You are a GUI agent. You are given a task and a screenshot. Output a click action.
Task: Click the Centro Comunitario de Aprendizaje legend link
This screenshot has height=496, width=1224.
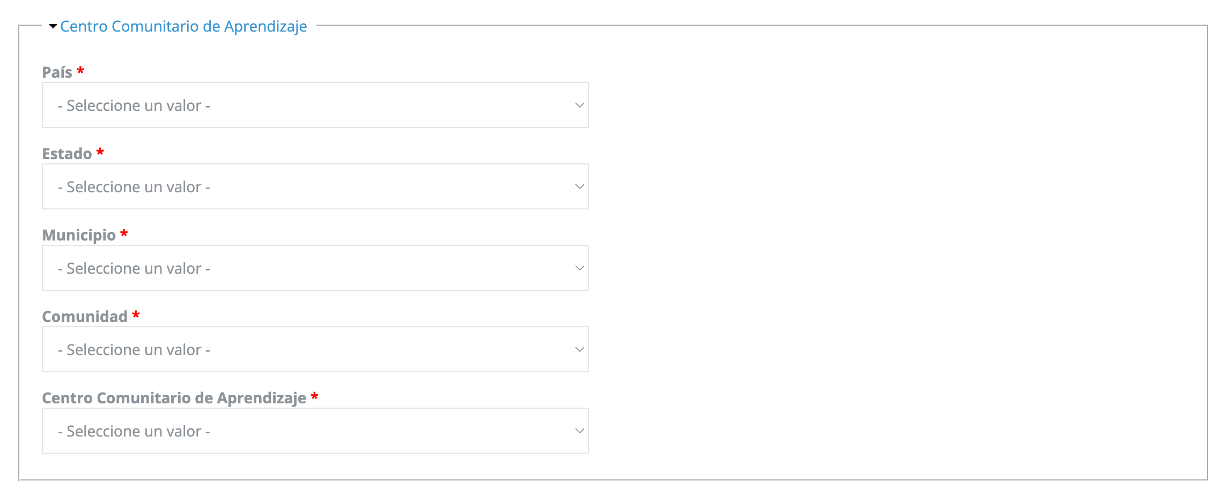point(183,26)
